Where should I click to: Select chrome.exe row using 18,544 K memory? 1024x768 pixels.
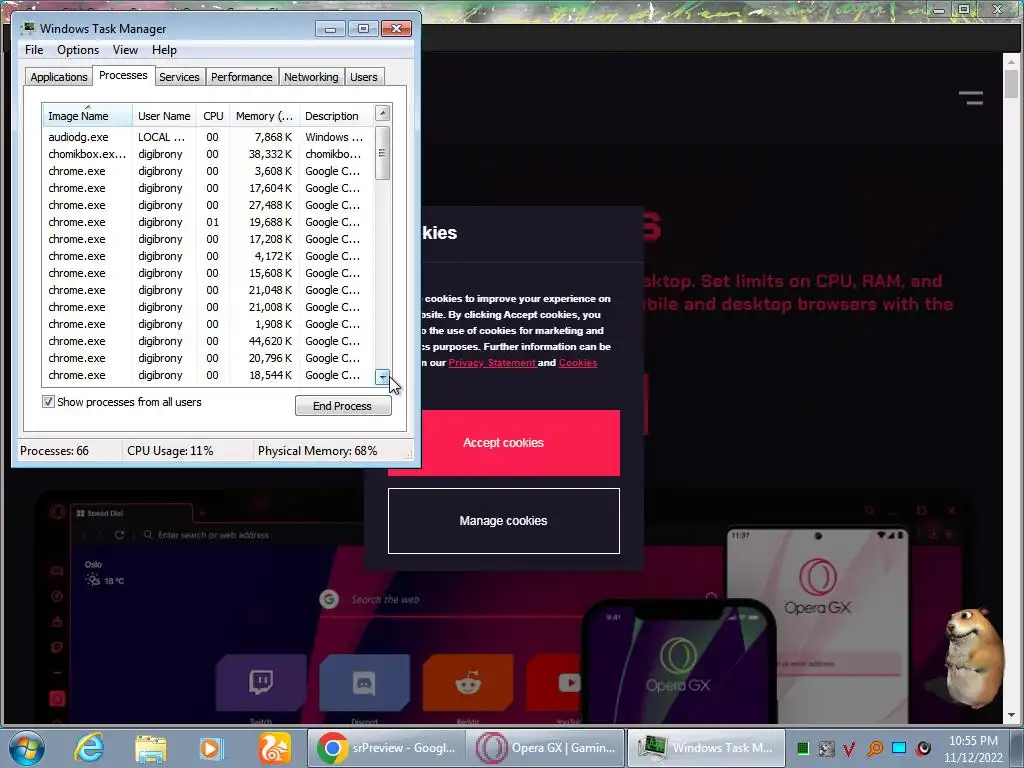point(208,375)
